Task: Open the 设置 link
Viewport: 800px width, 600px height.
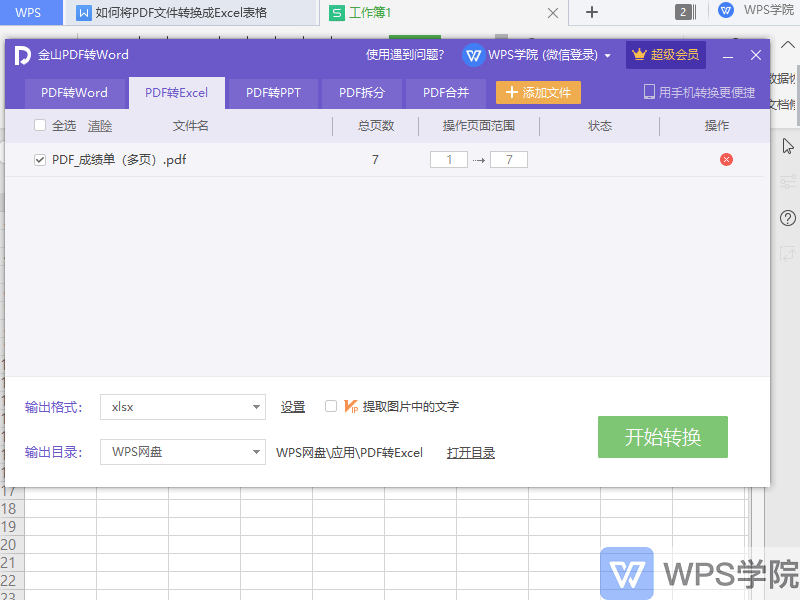Action: tap(293, 407)
